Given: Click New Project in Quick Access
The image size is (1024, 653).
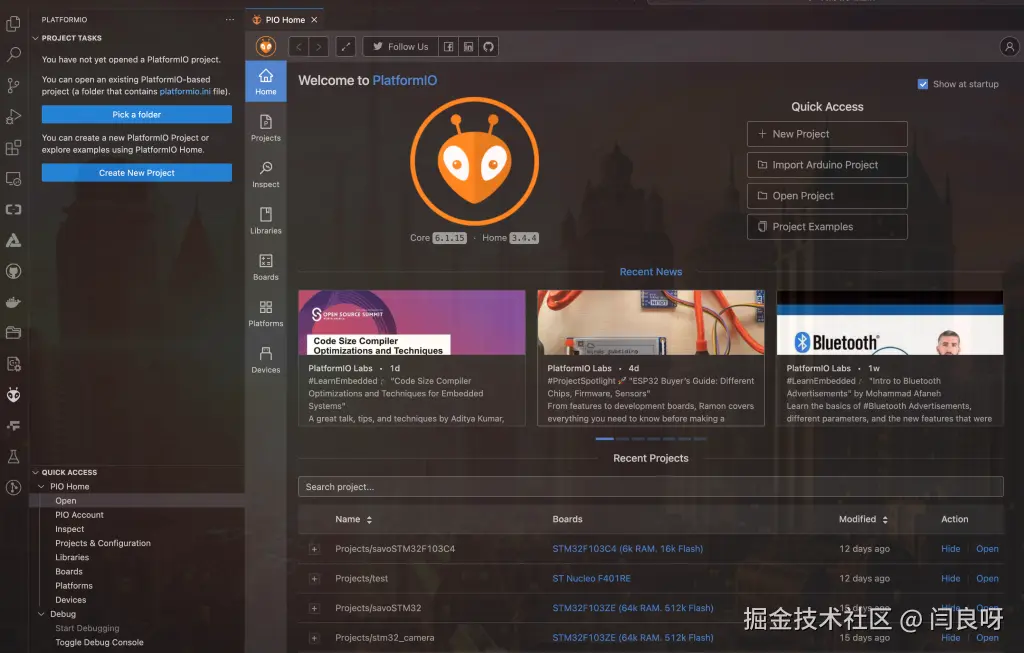Looking at the screenshot, I should click(x=827, y=134).
